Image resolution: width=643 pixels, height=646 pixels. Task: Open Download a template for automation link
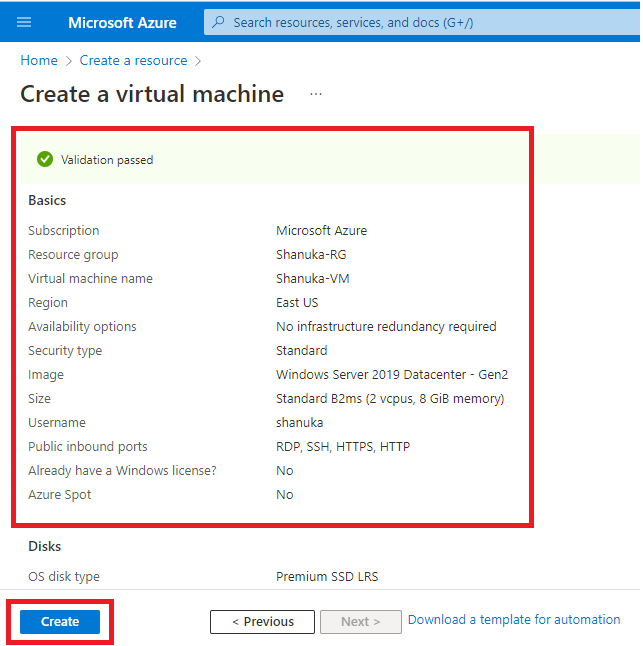pos(514,620)
